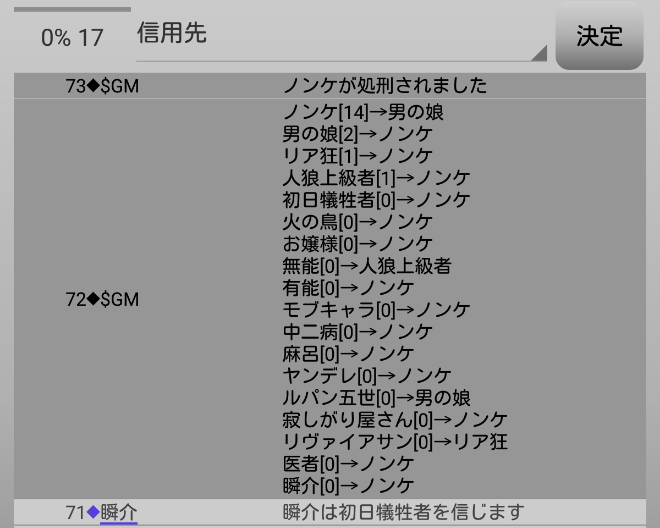This screenshot has height=528, width=660.
Task: Click the message 瞬介は初日犠牲者を信じます
Action: click(403, 513)
